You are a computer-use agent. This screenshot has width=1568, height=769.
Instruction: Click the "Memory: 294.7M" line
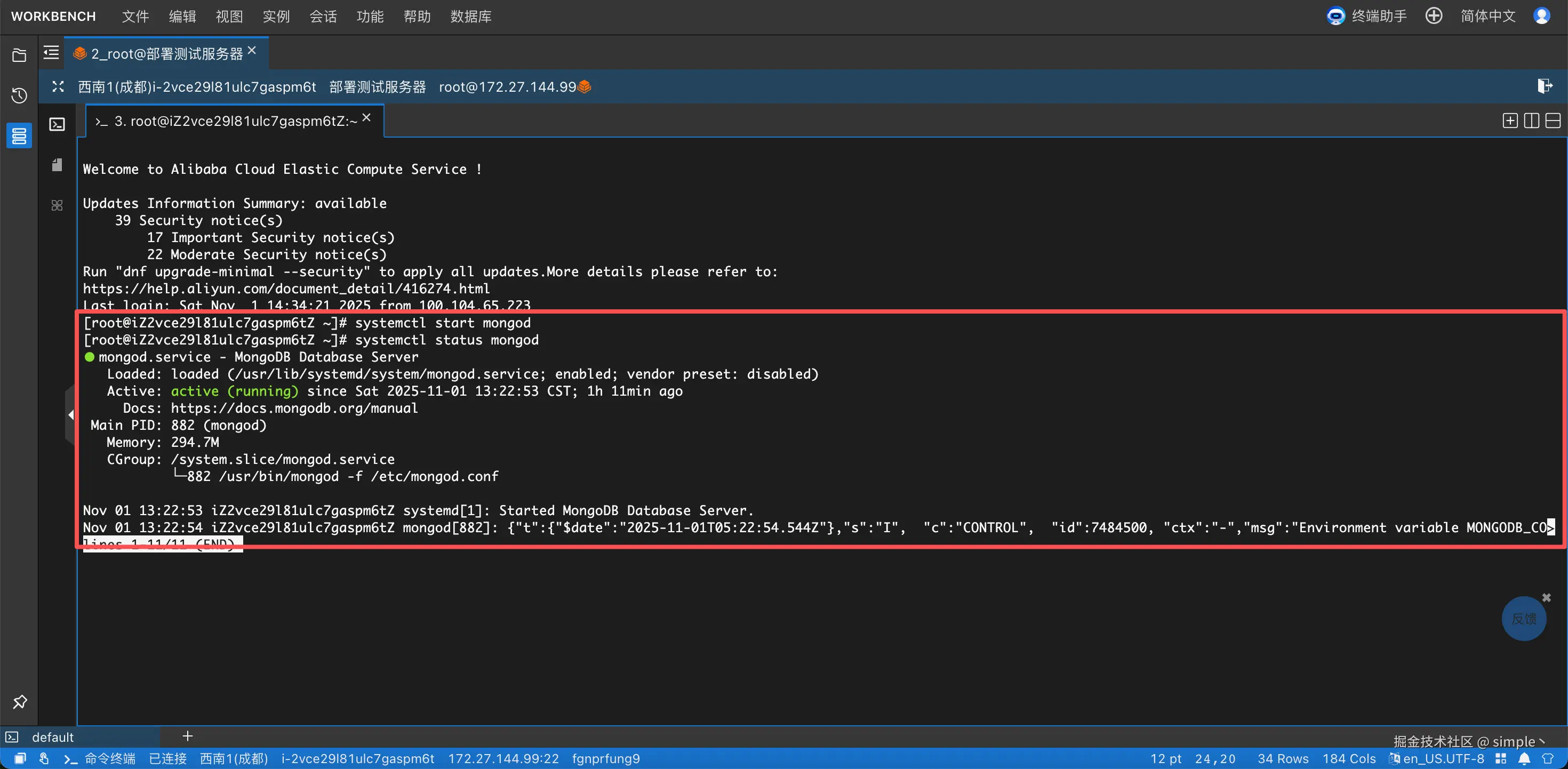point(163,442)
